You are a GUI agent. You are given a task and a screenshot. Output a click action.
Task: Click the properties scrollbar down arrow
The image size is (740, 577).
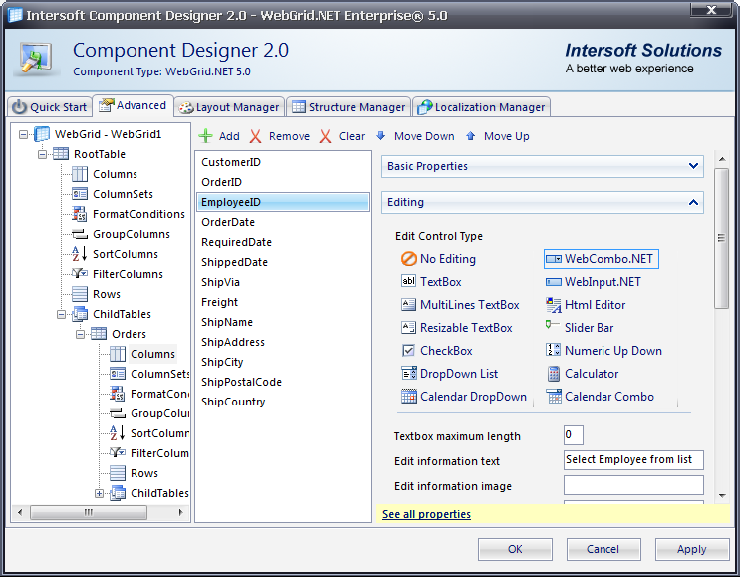pos(722,495)
